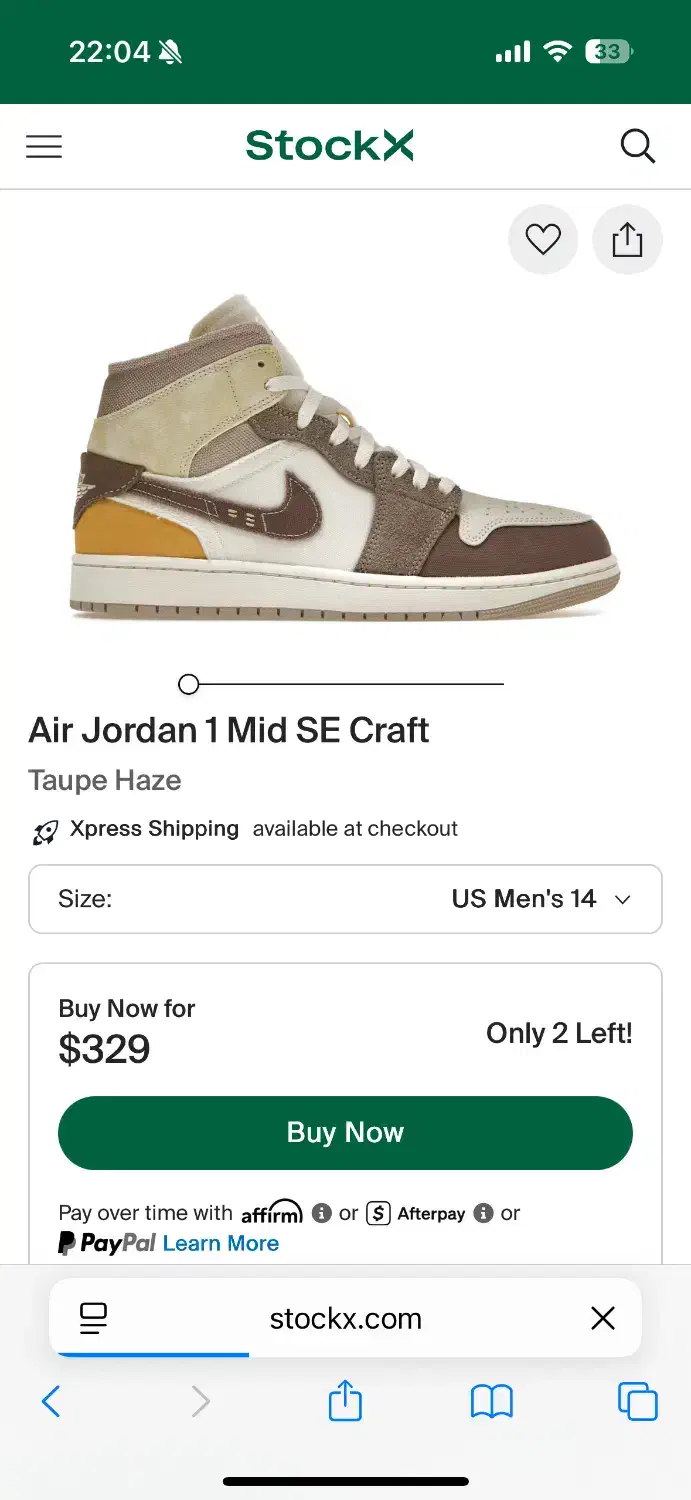Open Safari page settings icon

[93, 1318]
